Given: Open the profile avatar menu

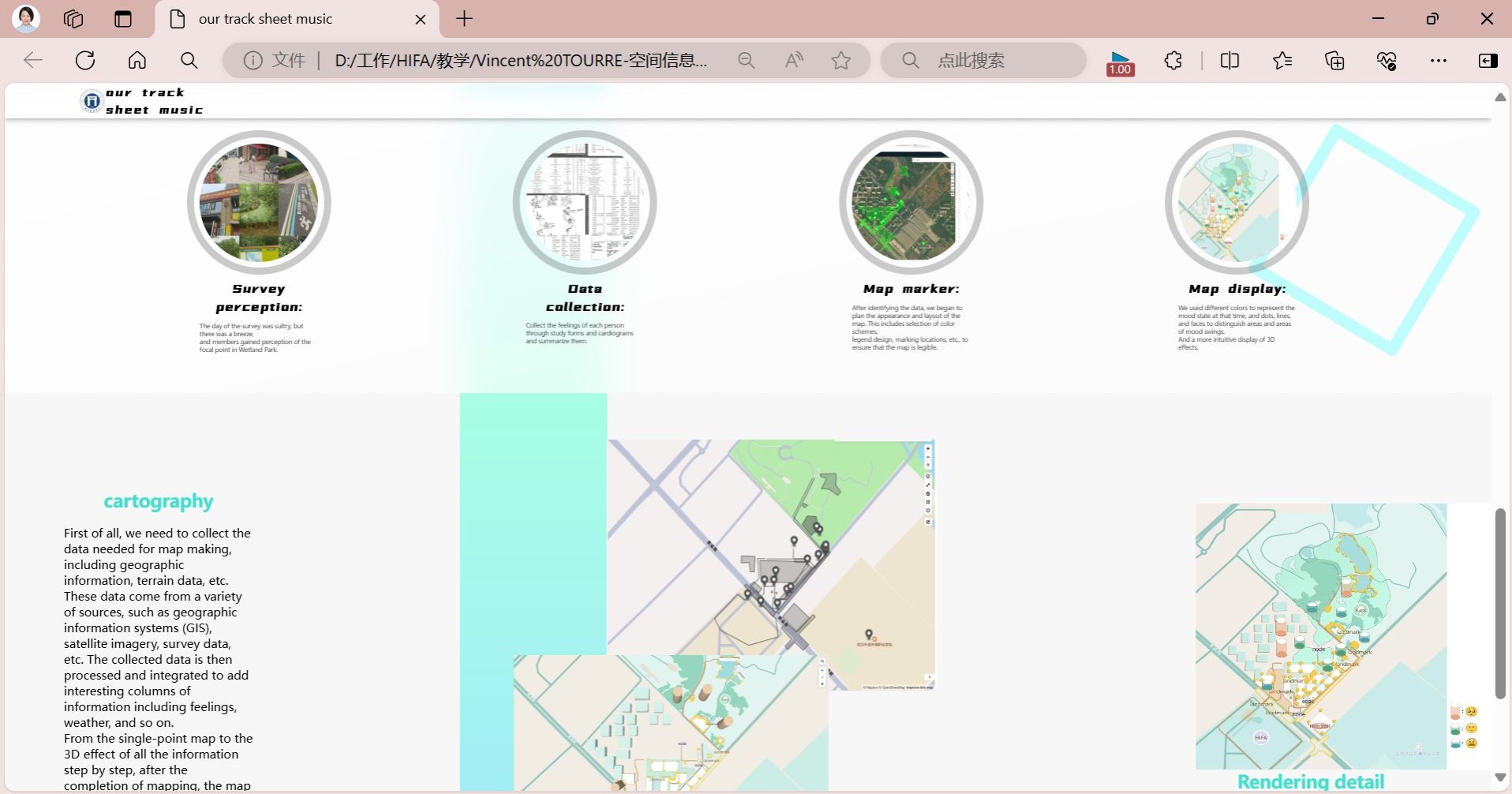Looking at the screenshot, I should tap(26, 19).
